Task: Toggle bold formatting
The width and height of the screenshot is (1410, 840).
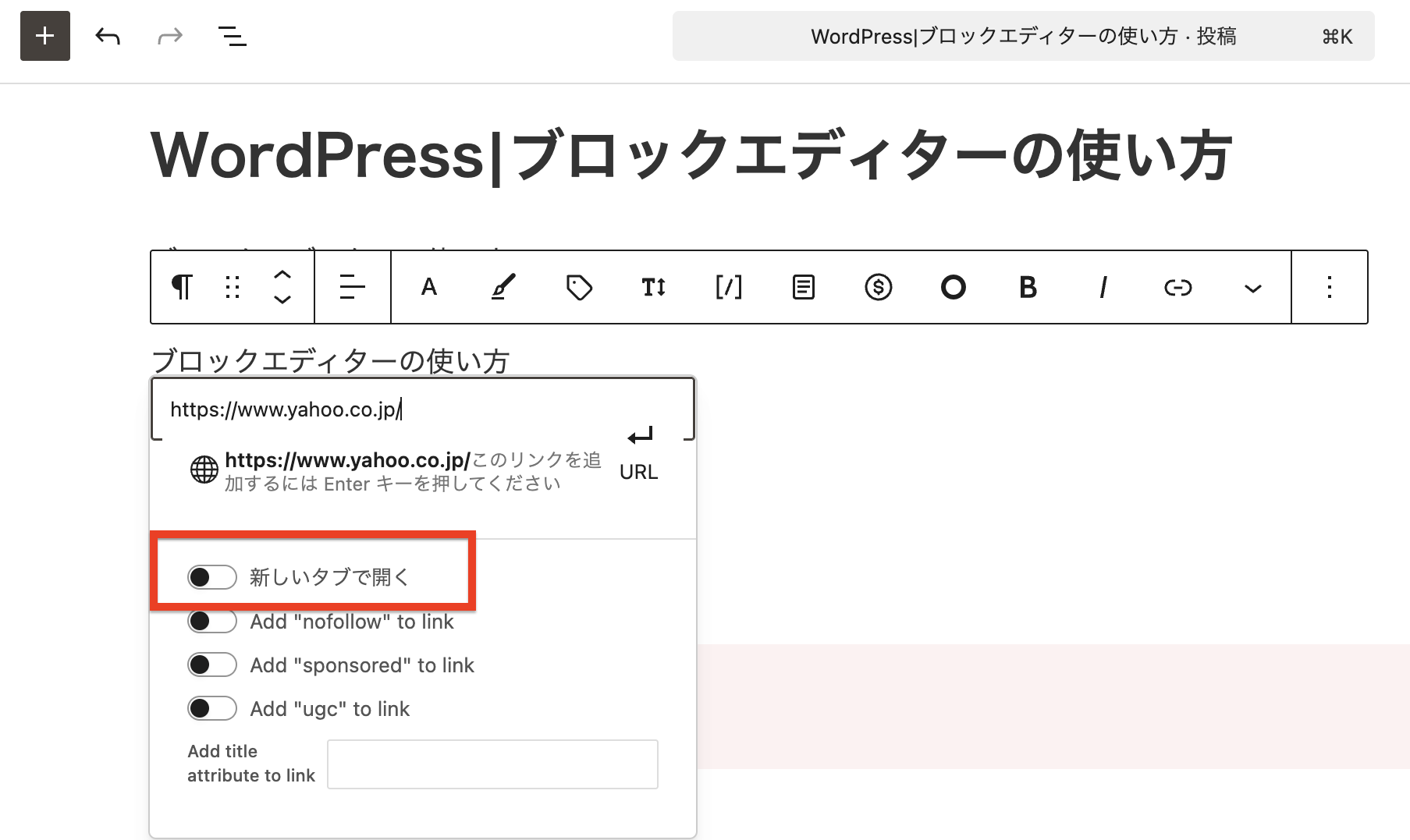Action: (1028, 287)
